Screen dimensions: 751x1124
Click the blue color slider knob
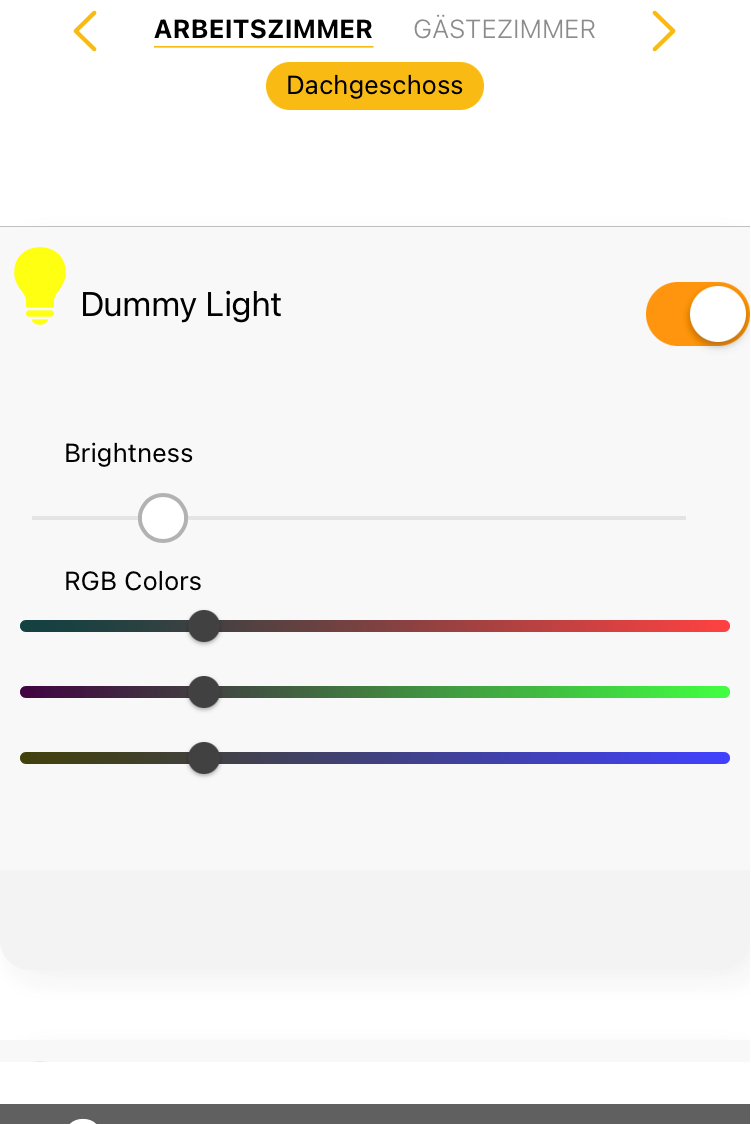click(x=204, y=758)
